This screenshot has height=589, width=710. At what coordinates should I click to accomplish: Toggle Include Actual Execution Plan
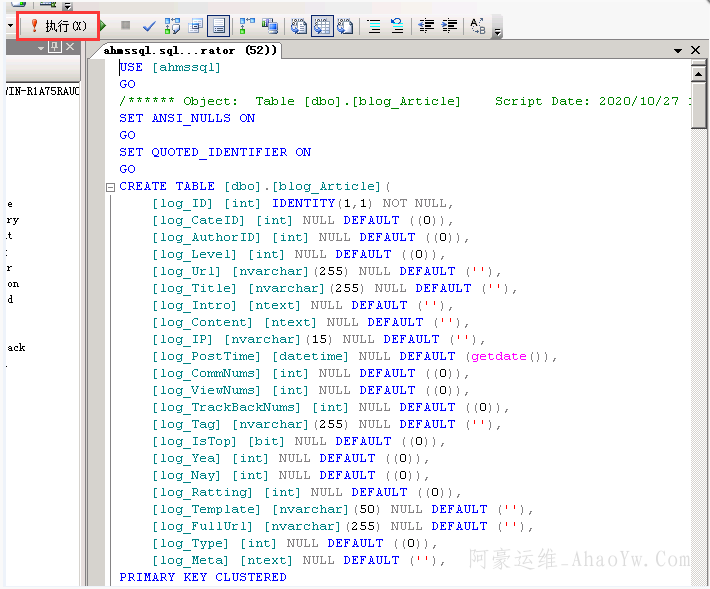pyautogui.click(x=246, y=25)
